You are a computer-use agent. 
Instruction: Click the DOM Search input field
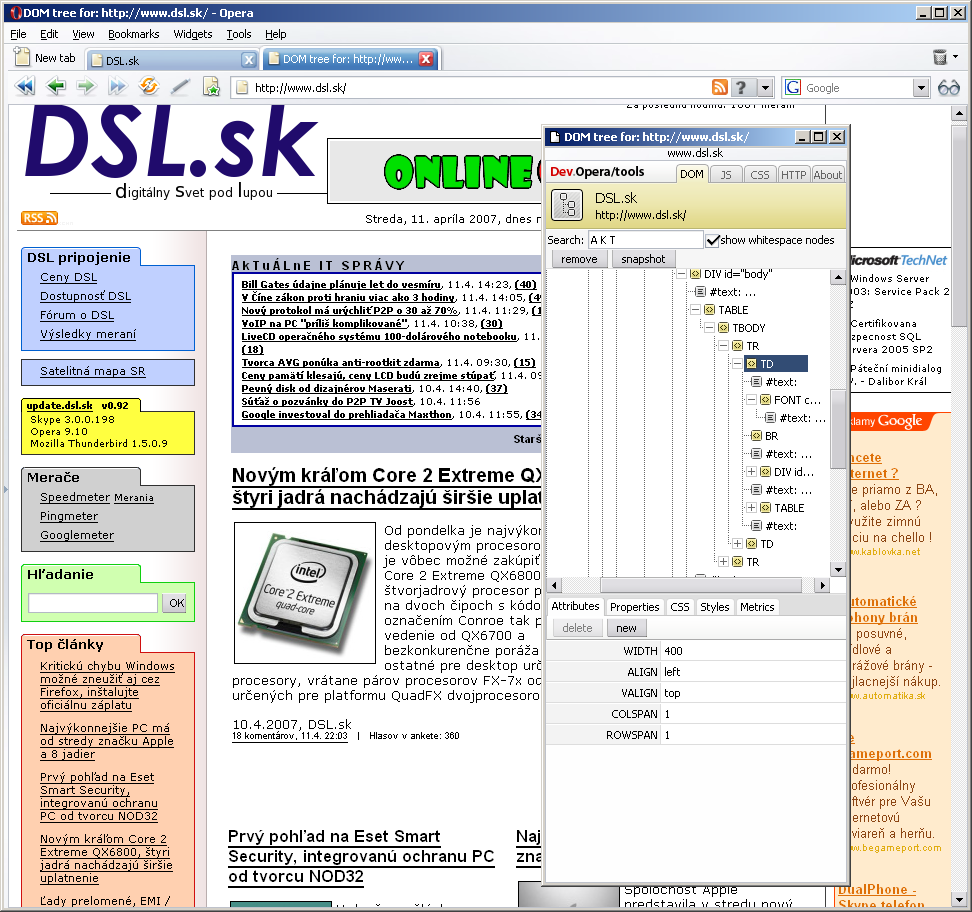(x=645, y=240)
